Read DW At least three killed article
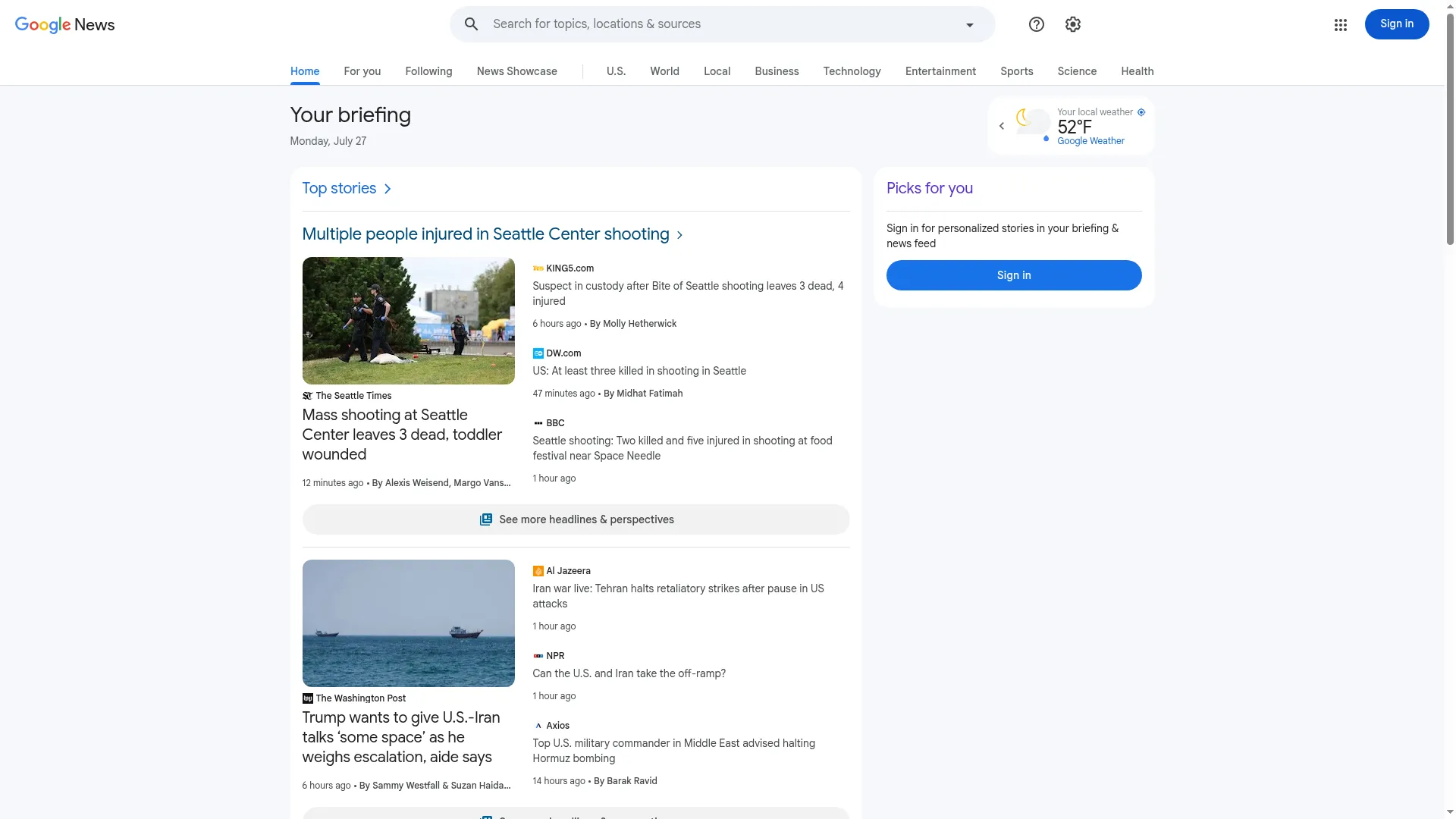This screenshot has height=819, width=1456. [639, 371]
